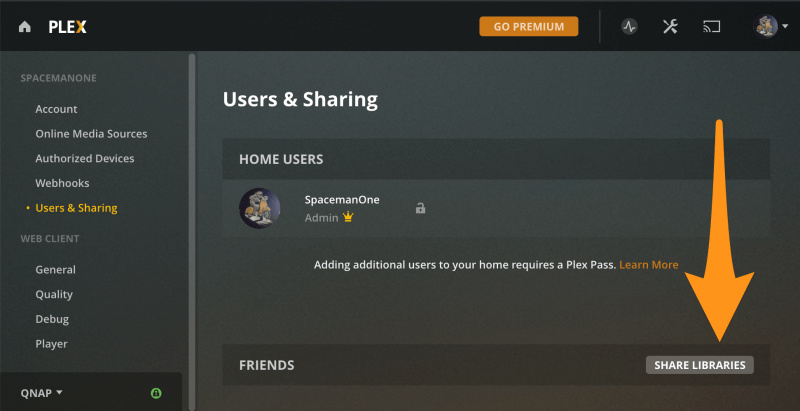This screenshot has height=411, width=800.
Task: Open the activity monitor icon
Action: click(x=629, y=27)
